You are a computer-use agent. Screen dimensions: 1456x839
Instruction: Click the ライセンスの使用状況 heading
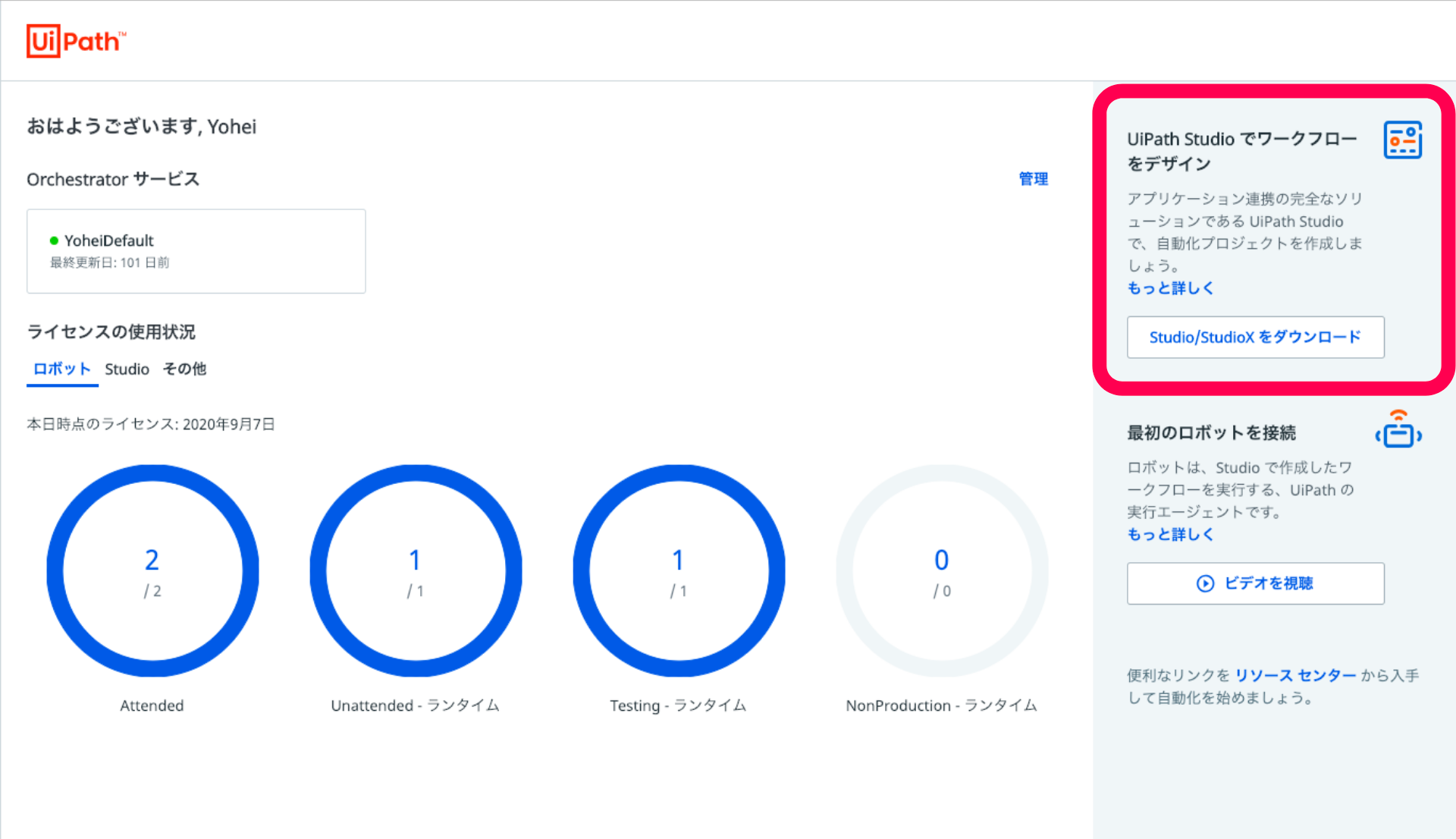tap(111, 332)
